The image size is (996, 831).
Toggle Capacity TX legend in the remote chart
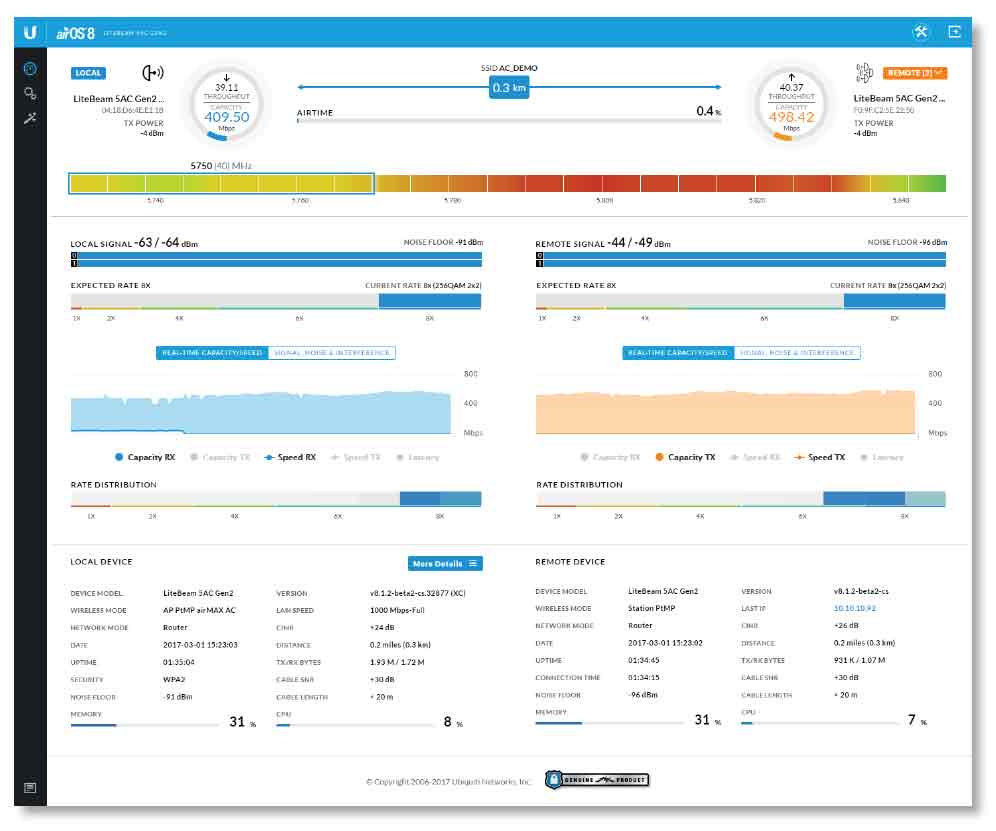click(x=685, y=457)
